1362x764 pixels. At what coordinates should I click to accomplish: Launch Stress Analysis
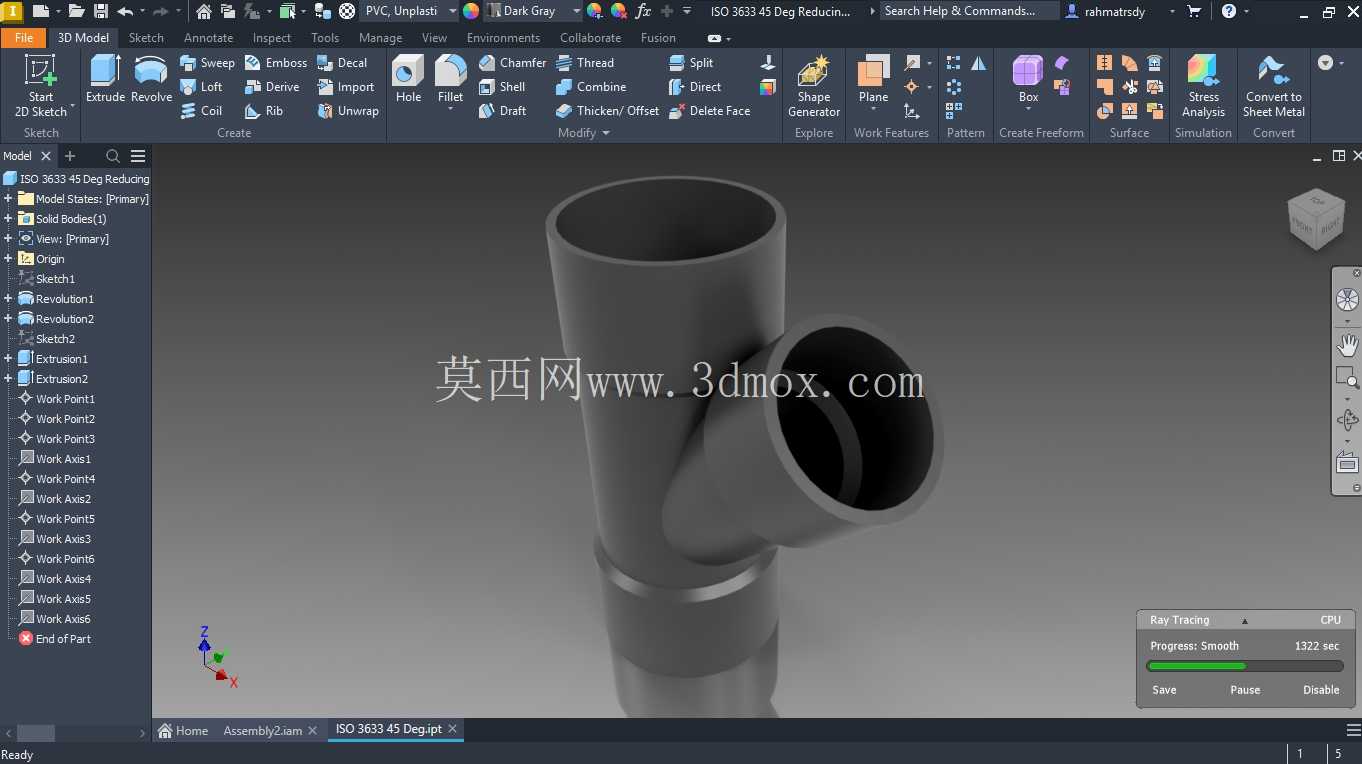[1203, 86]
